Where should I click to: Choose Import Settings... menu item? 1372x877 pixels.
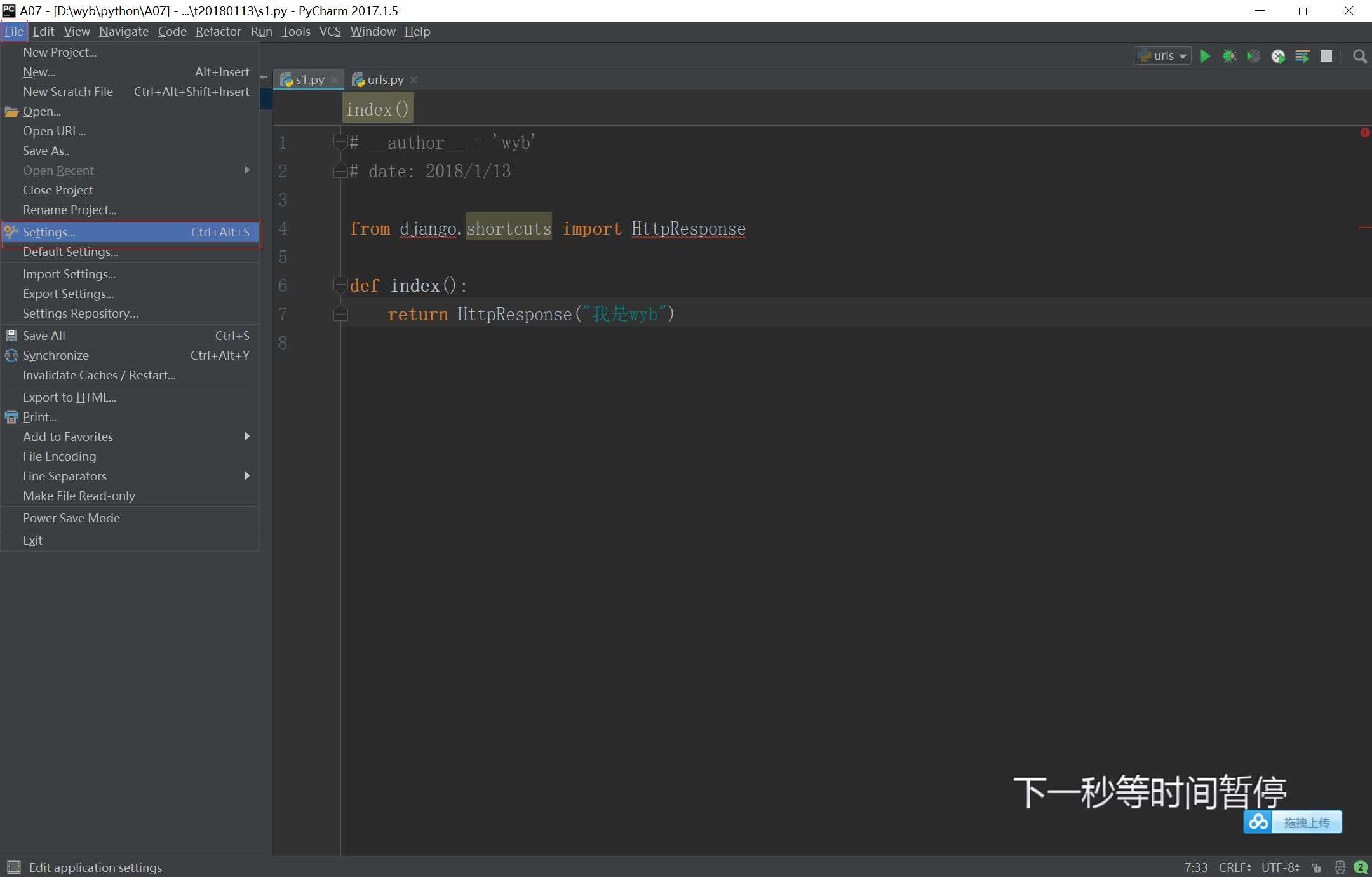(x=130, y=274)
